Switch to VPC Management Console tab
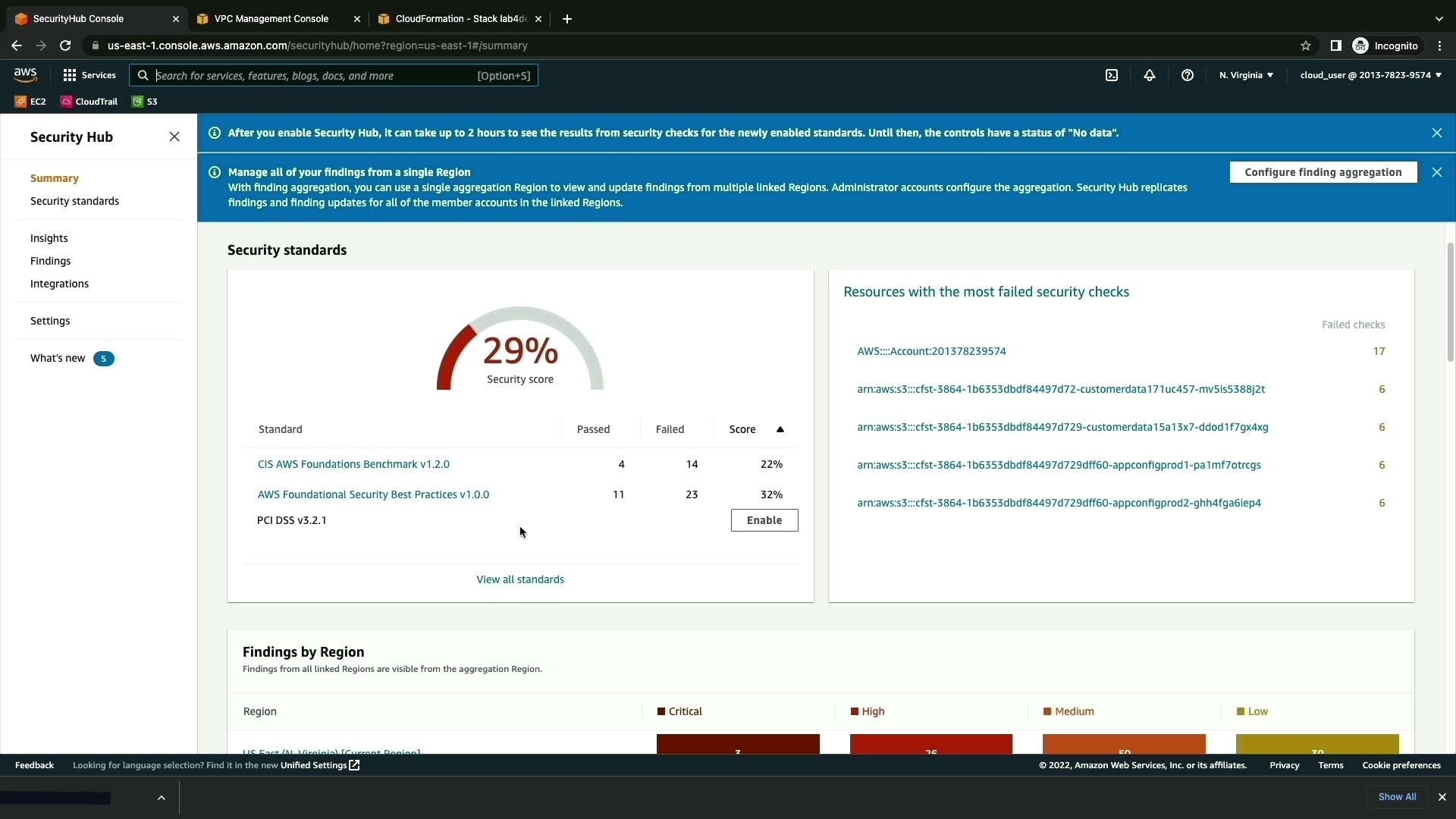This screenshot has height=819, width=1456. pos(271,19)
